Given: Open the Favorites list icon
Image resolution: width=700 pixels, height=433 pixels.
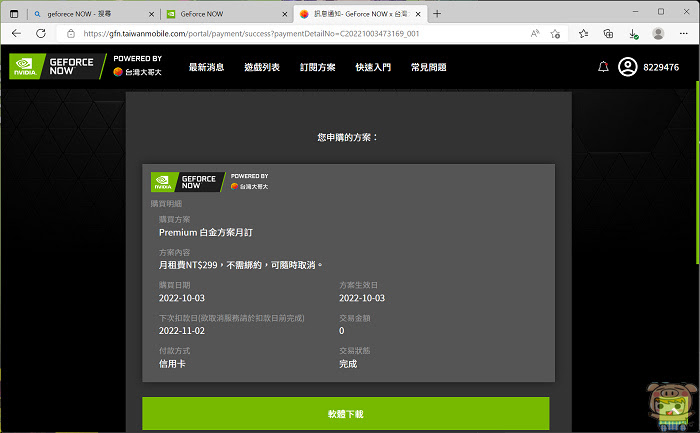Looking at the screenshot, I should coord(583,33).
